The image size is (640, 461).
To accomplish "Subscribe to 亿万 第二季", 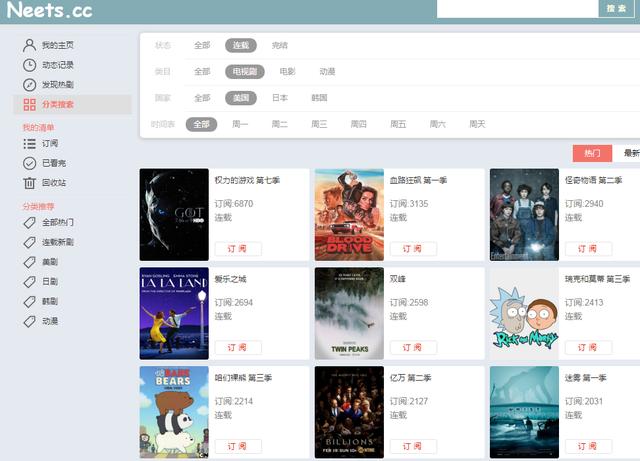I will click(x=413, y=446).
